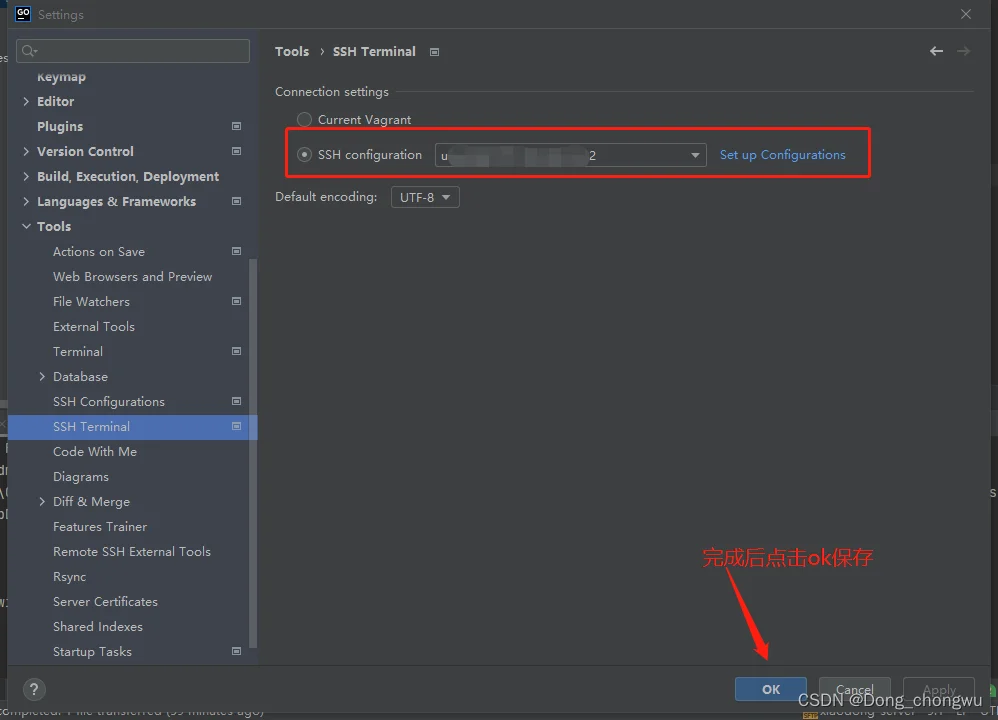998x720 pixels.
Task: Click the Set up Configurations link
Action: 782,155
